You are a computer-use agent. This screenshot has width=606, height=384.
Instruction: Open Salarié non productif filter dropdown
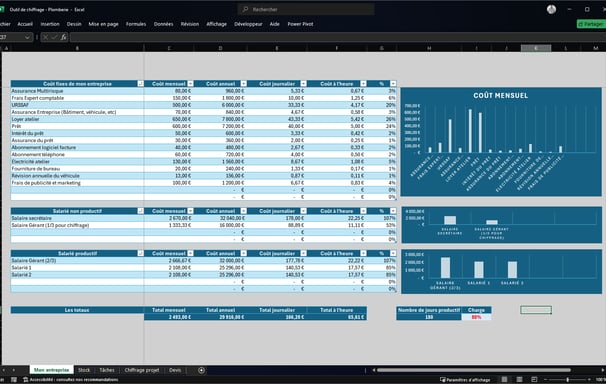(x=140, y=211)
